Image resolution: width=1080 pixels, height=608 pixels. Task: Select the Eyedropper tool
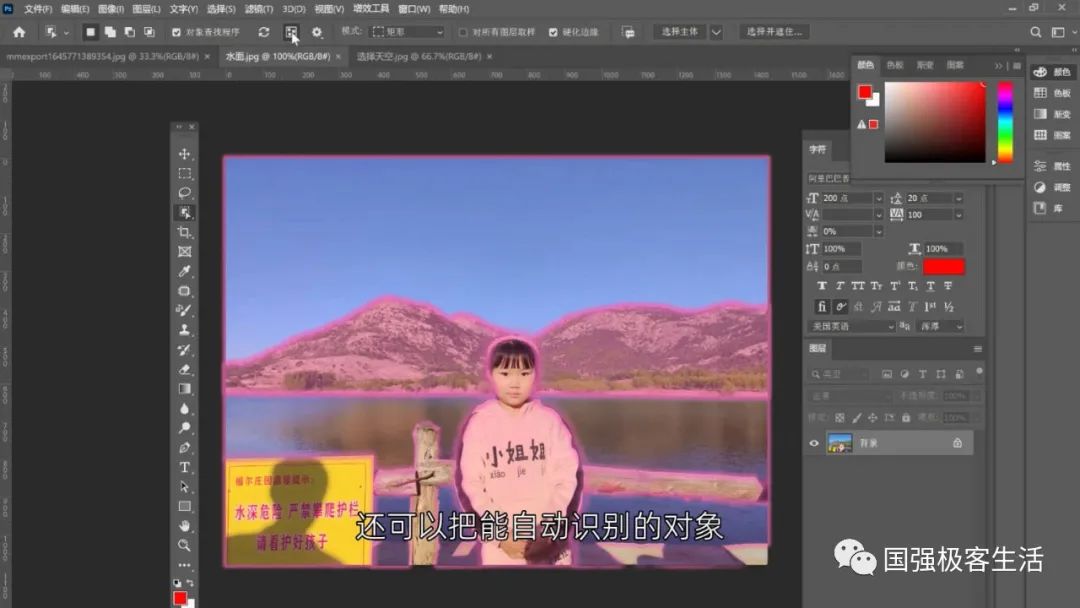(x=184, y=271)
